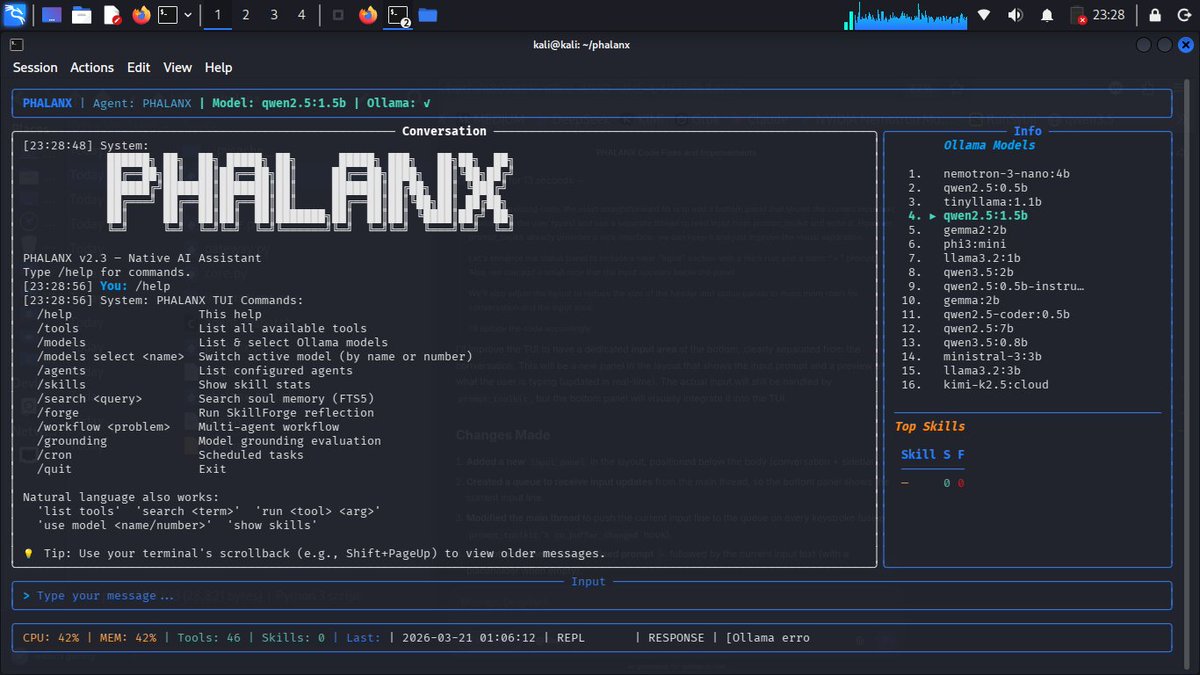Launch the file manager from the panel
The height and width of the screenshot is (675, 1200).
[x=81, y=15]
